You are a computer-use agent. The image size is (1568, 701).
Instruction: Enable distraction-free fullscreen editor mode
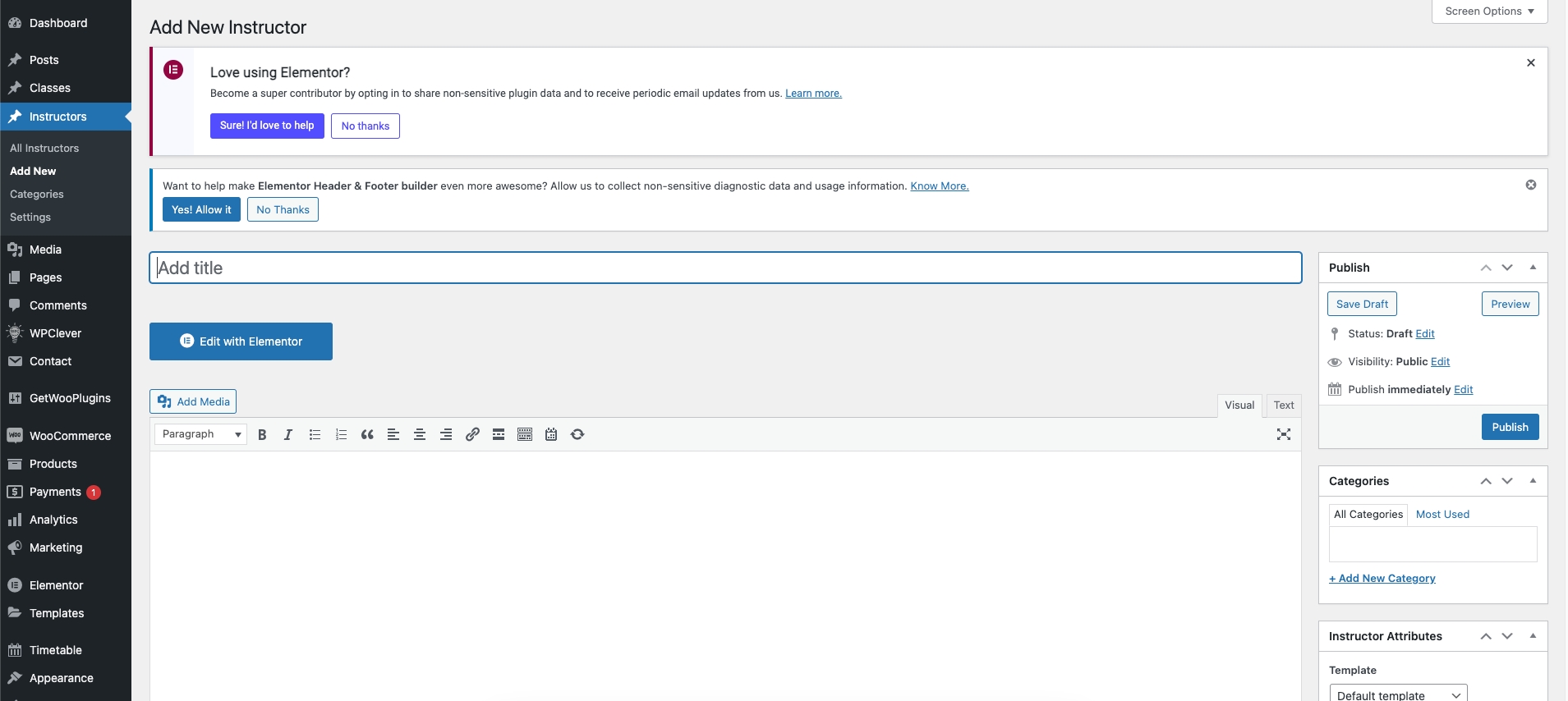click(1283, 435)
